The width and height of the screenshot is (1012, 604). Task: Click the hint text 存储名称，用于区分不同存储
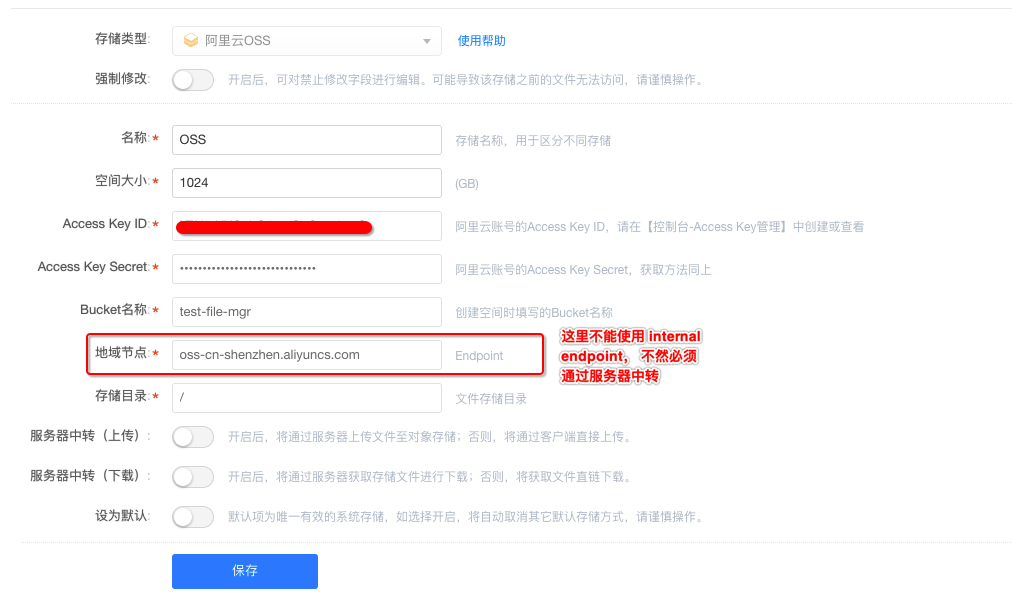533,141
